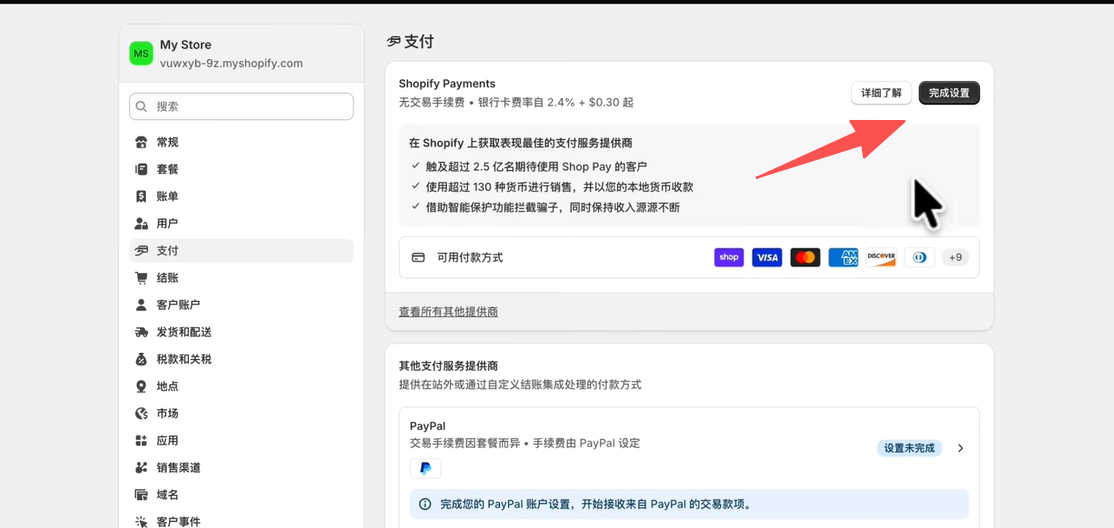Click the Shop Pay logo
The height and width of the screenshot is (528, 1114).
pyautogui.click(x=729, y=257)
